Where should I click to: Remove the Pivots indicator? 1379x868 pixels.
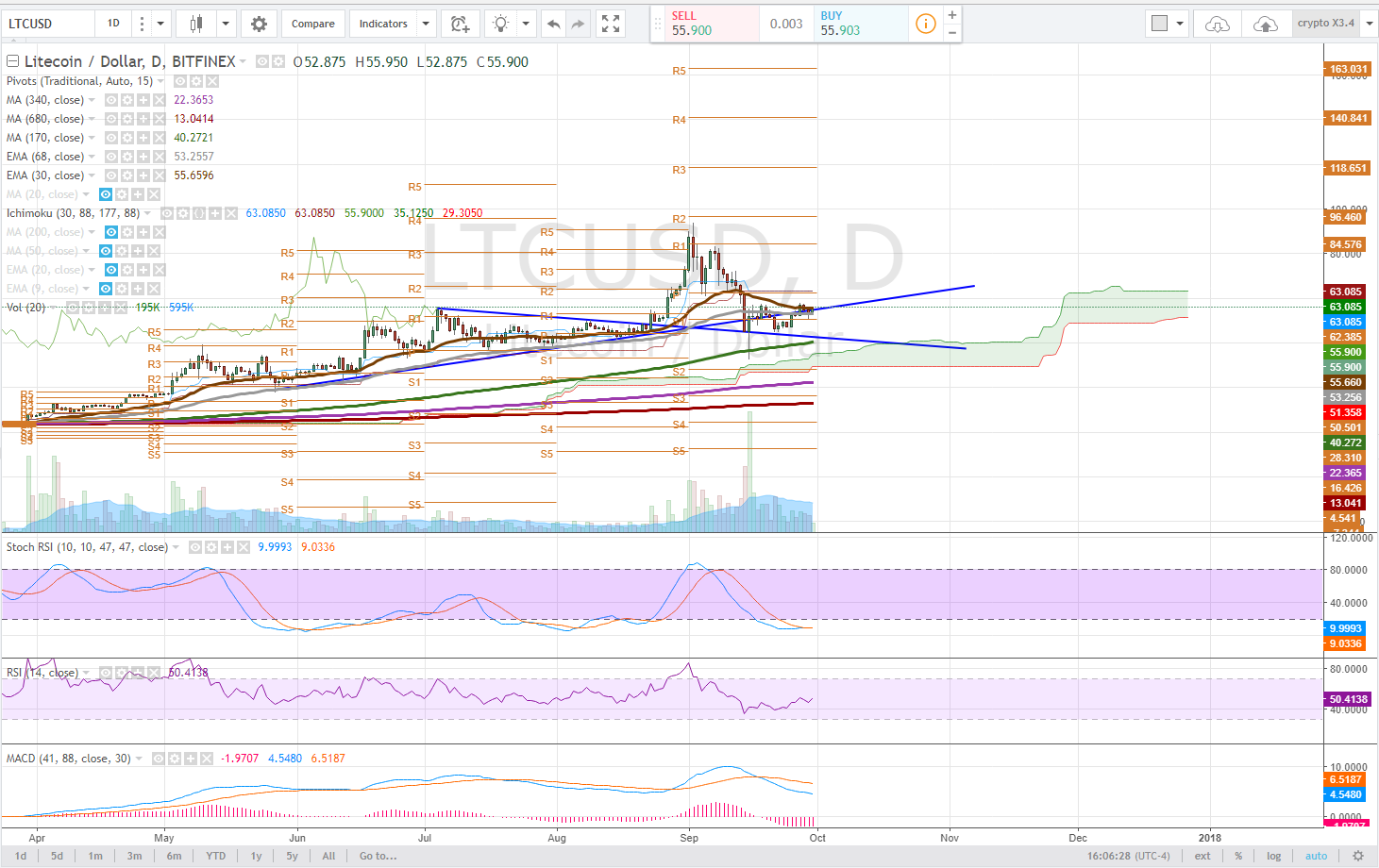coord(212,81)
